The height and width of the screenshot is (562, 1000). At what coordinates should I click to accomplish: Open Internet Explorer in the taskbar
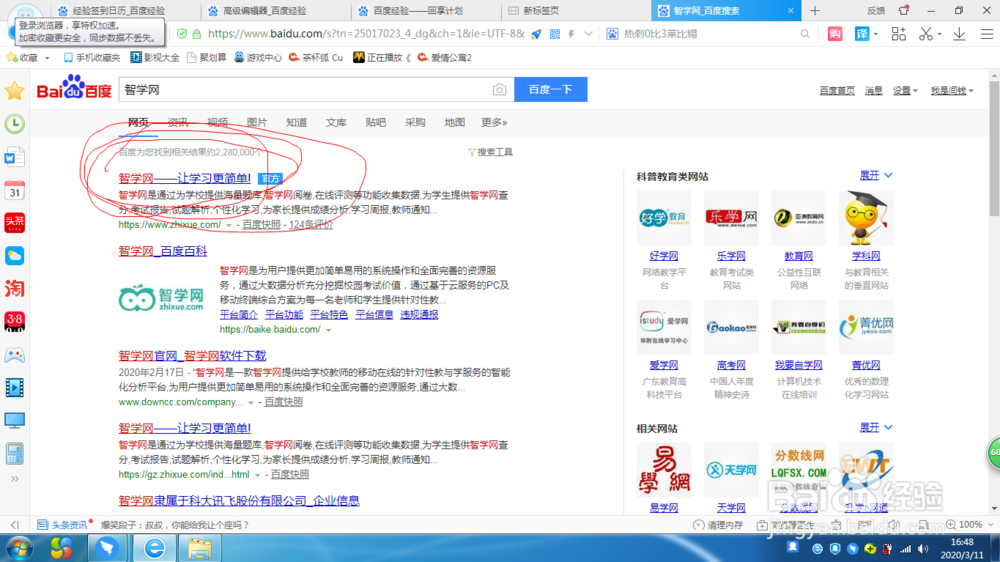154,548
